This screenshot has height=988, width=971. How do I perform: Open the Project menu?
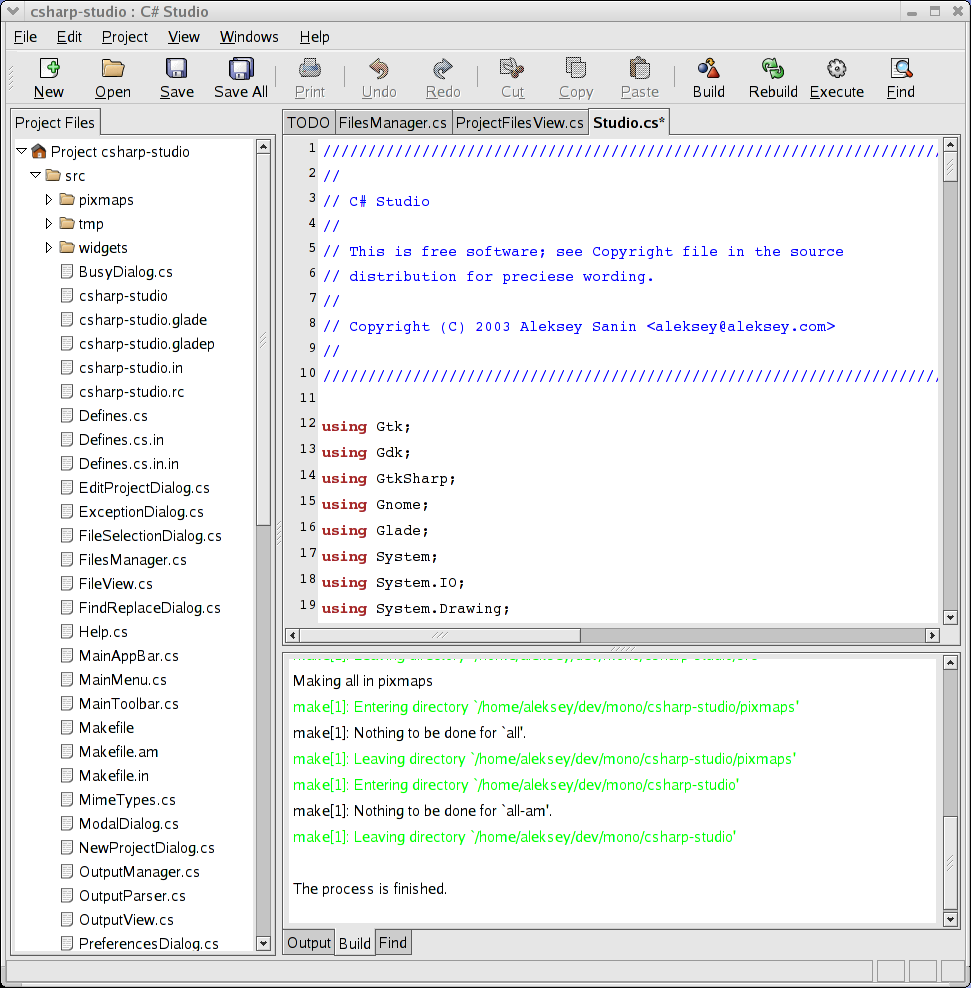click(x=124, y=37)
